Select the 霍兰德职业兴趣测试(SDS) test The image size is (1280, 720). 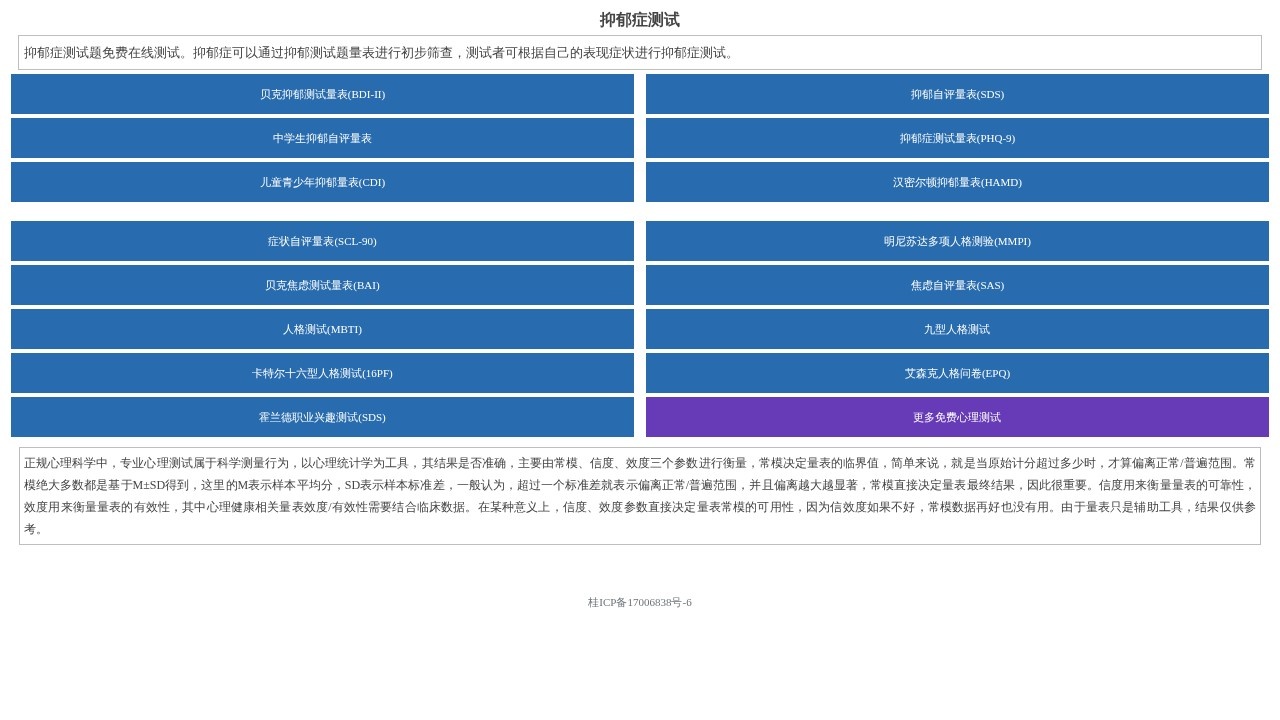tap(322, 417)
